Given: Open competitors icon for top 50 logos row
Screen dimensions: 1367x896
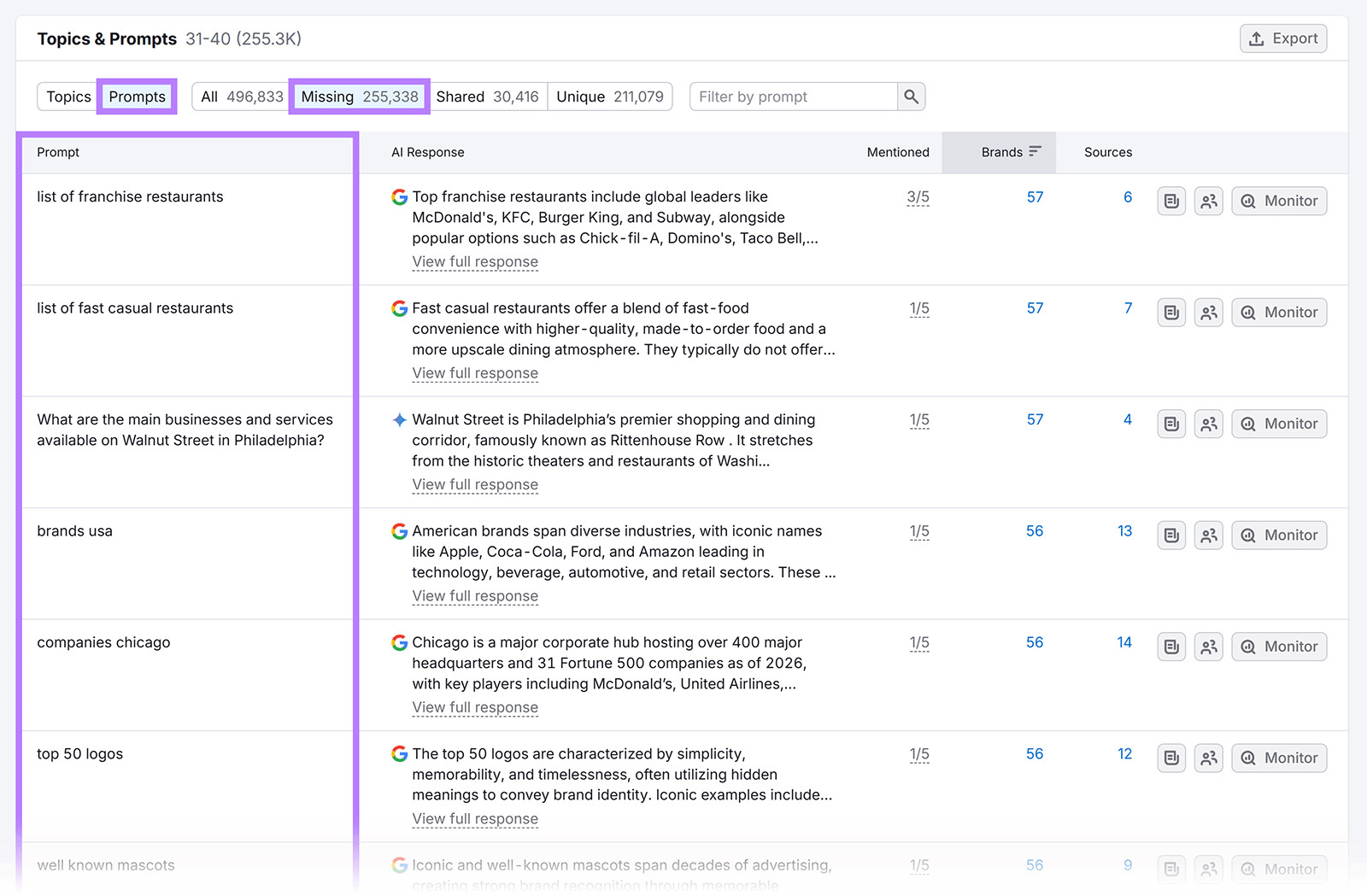Looking at the screenshot, I should coord(1209,758).
